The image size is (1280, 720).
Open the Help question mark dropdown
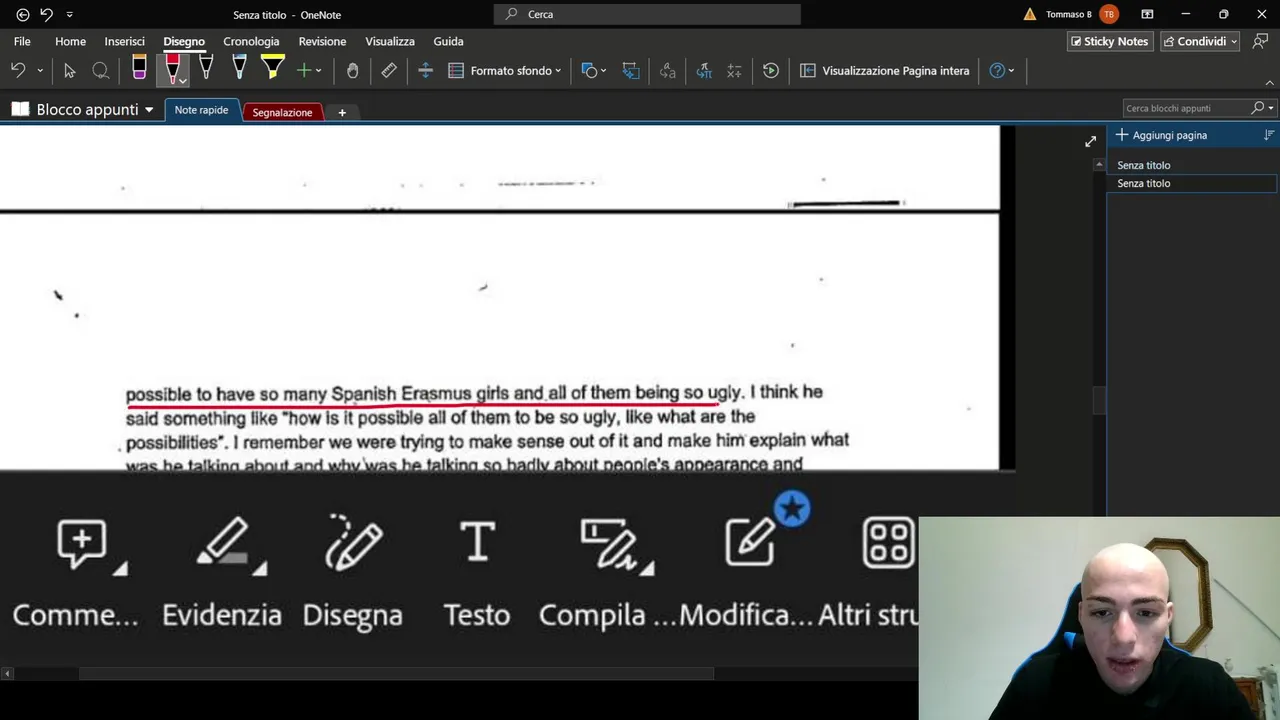click(x=1001, y=71)
